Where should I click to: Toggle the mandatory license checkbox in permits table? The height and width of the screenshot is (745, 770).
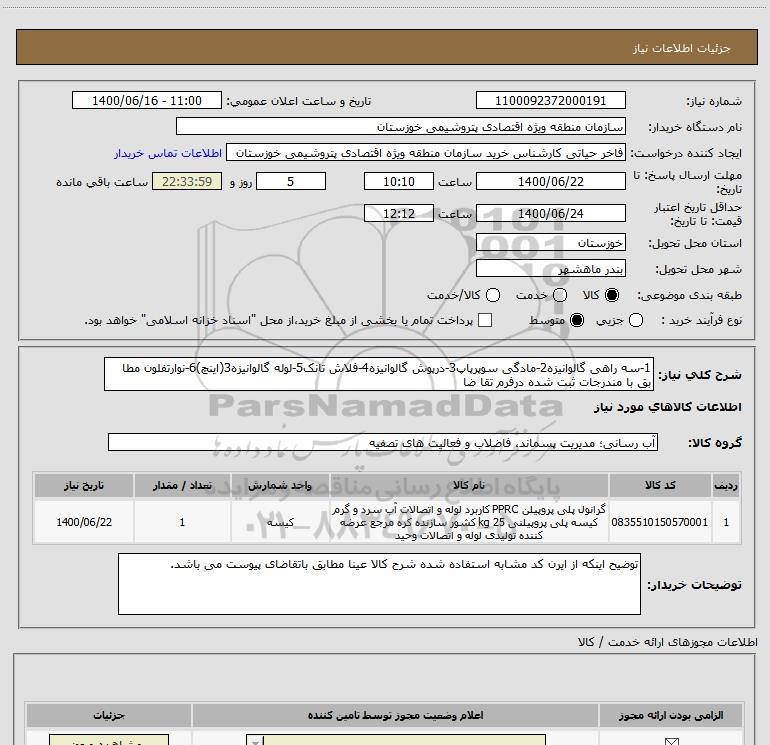(x=671, y=741)
